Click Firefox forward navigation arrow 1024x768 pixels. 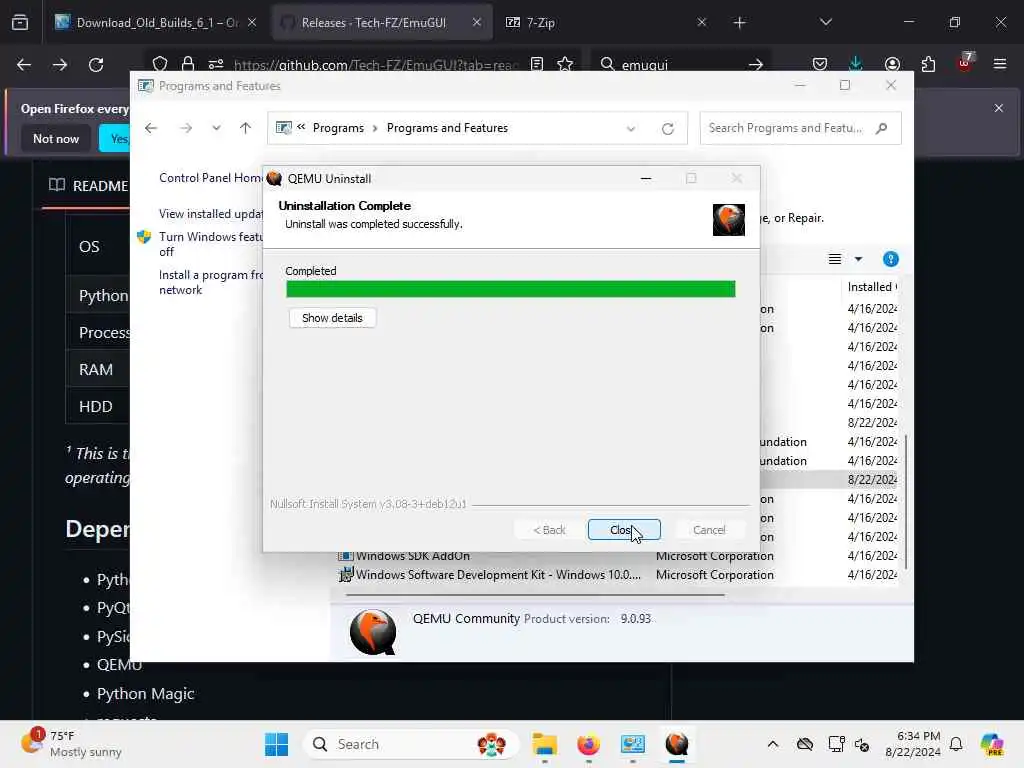[x=59, y=65]
